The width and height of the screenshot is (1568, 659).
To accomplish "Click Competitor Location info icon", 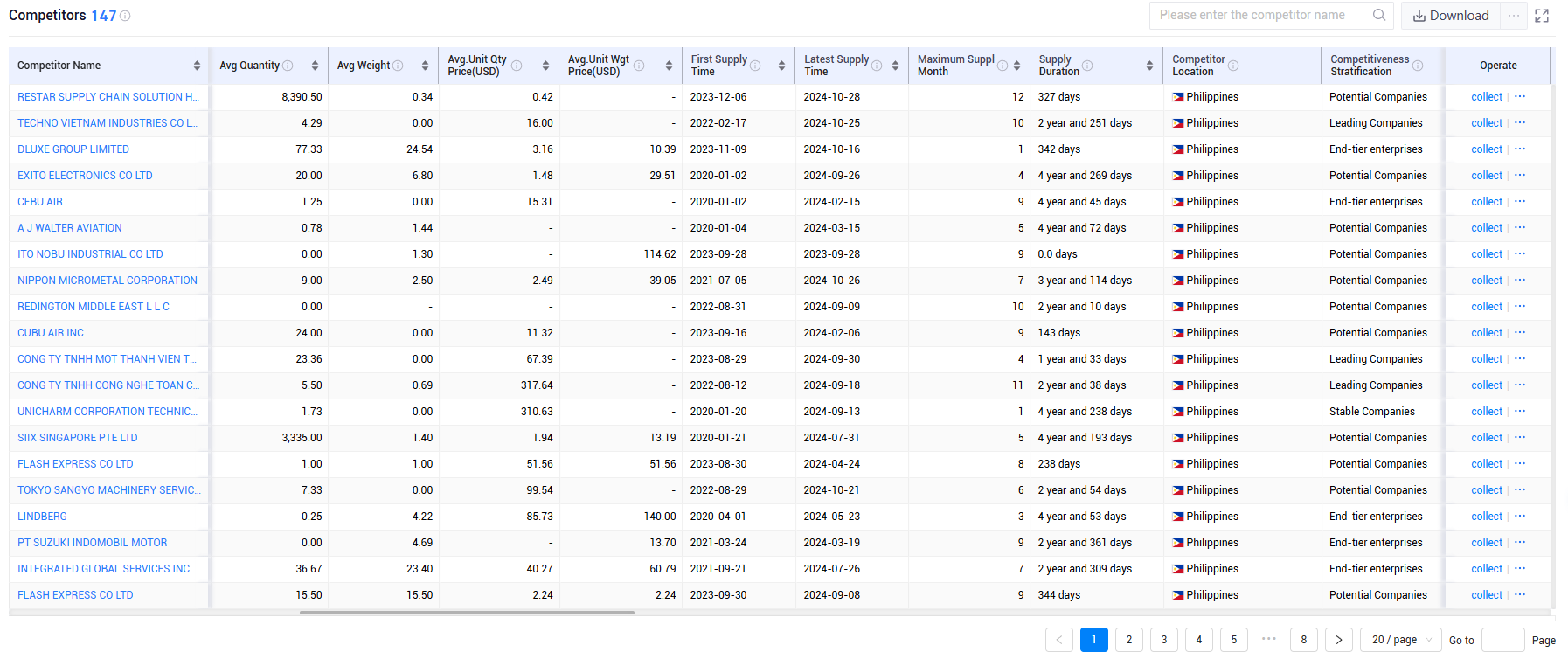I will 1233,66.
